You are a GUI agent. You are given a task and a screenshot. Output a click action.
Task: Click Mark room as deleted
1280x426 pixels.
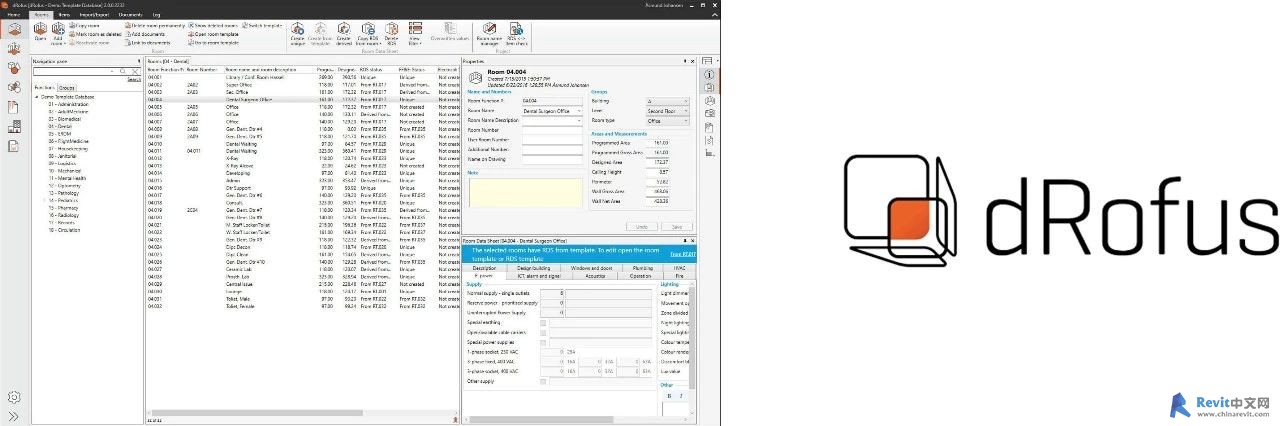[95, 34]
